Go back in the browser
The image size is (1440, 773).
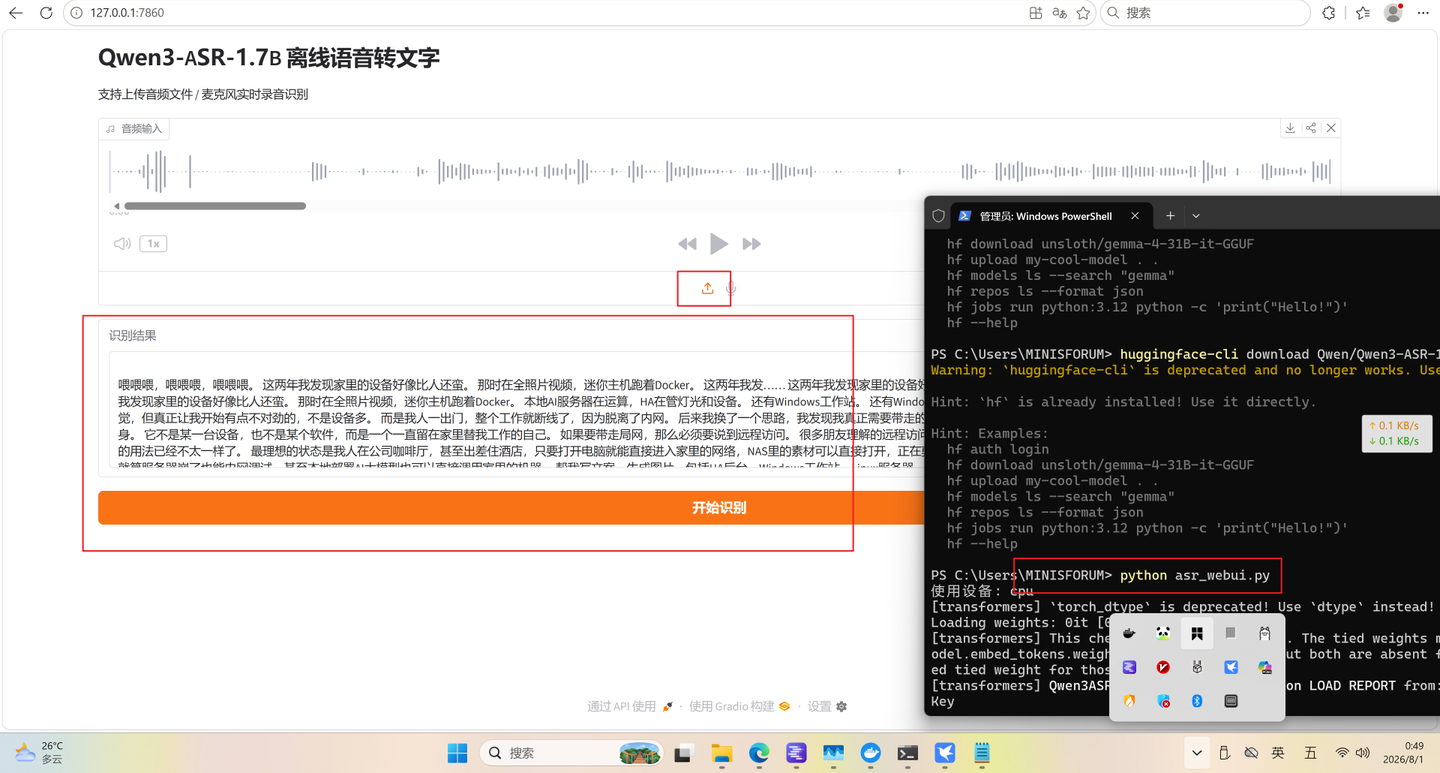click(x=16, y=13)
